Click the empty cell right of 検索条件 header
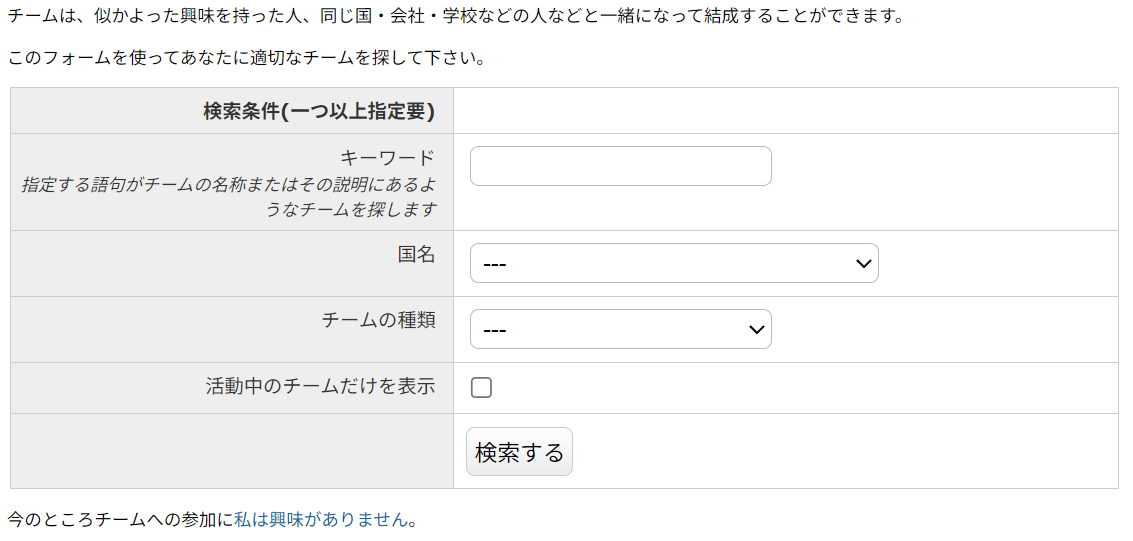The width and height of the screenshot is (1133, 541). 785,111
